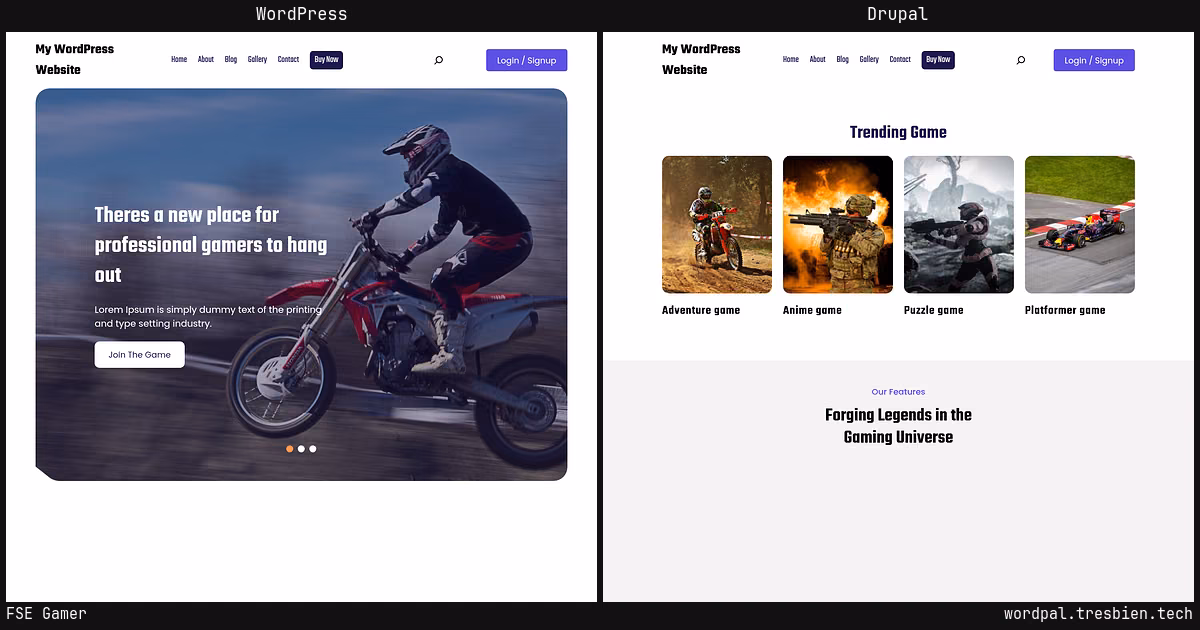
Task: Click Forging Legends in the Gaming Universe heading
Action: pos(898,426)
